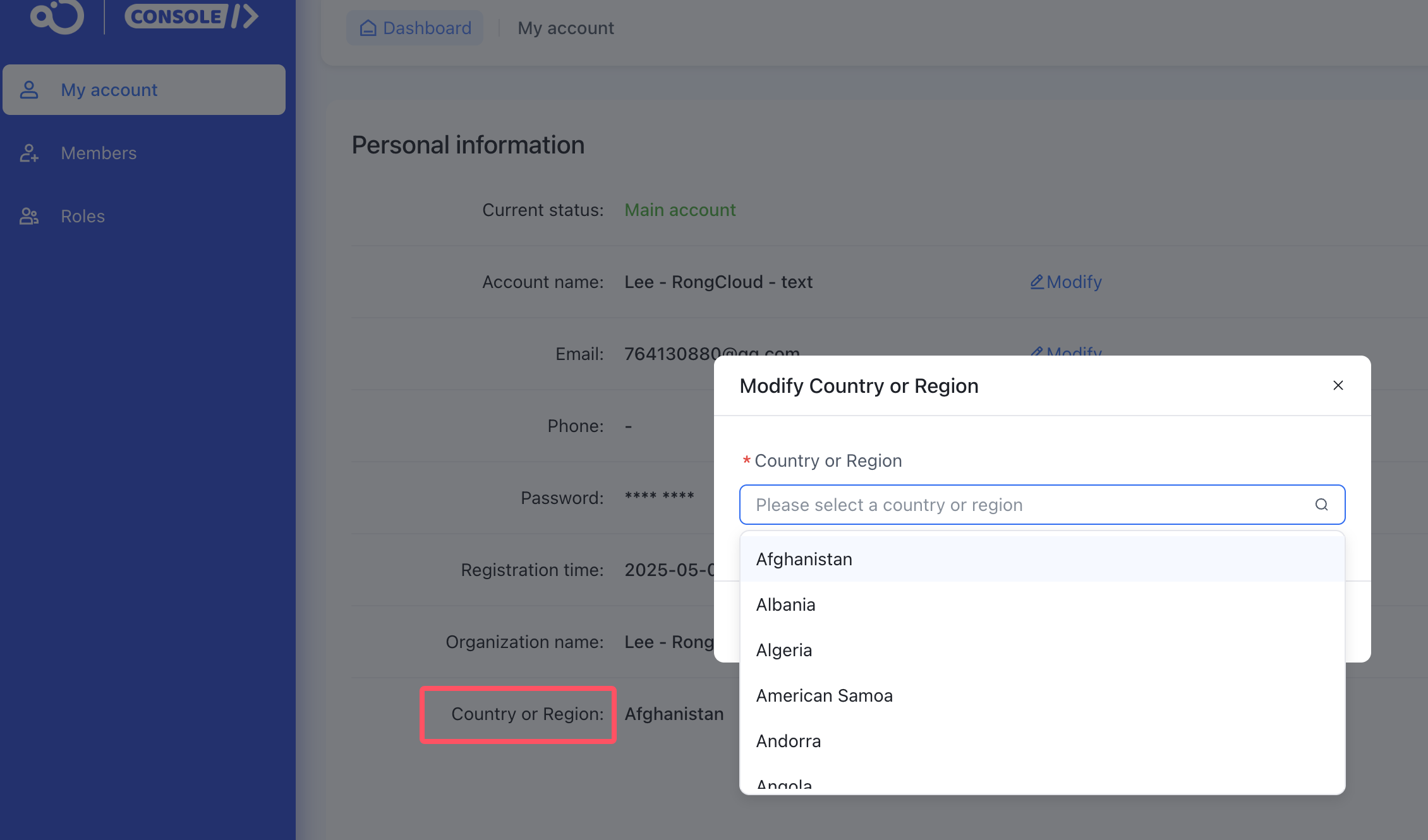
Task: Go to Dashboard breadcrumb link
Action: pos(427,28)
